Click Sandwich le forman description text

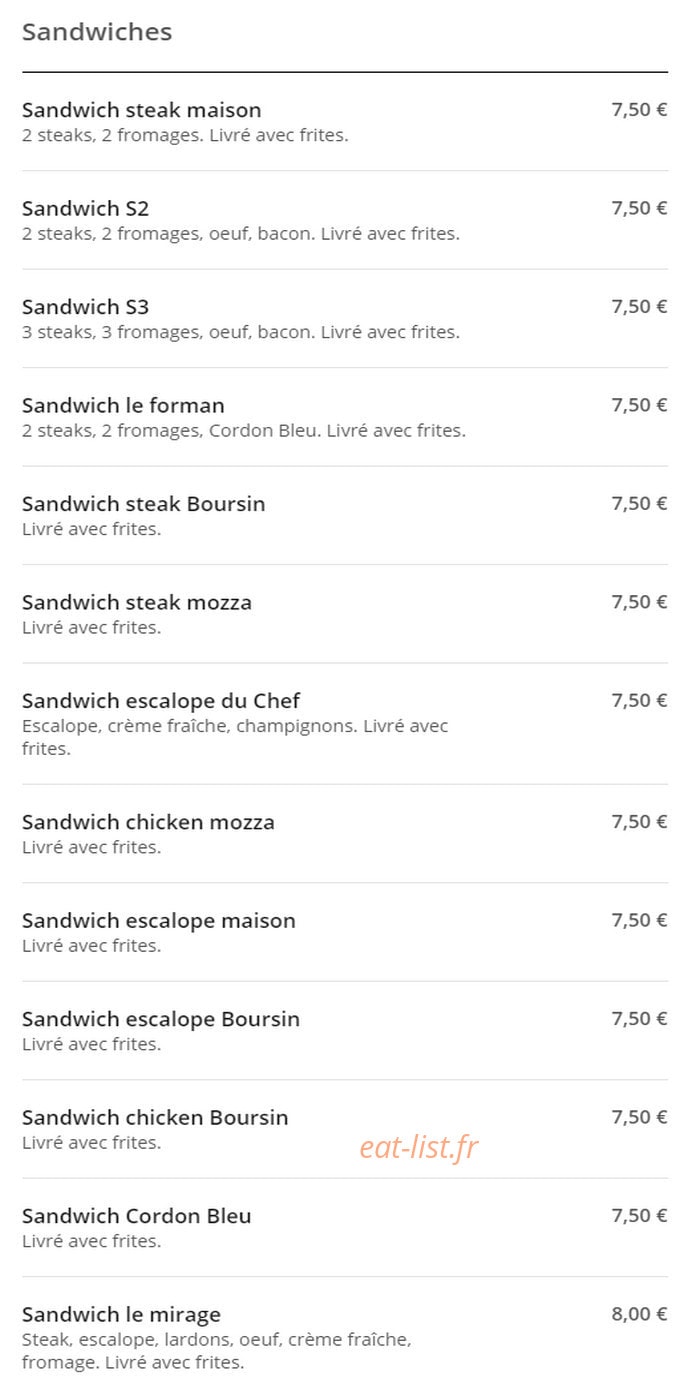(244, 431)
